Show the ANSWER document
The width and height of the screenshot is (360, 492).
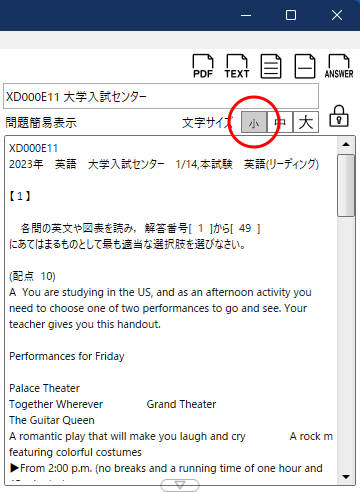point(339,66)
